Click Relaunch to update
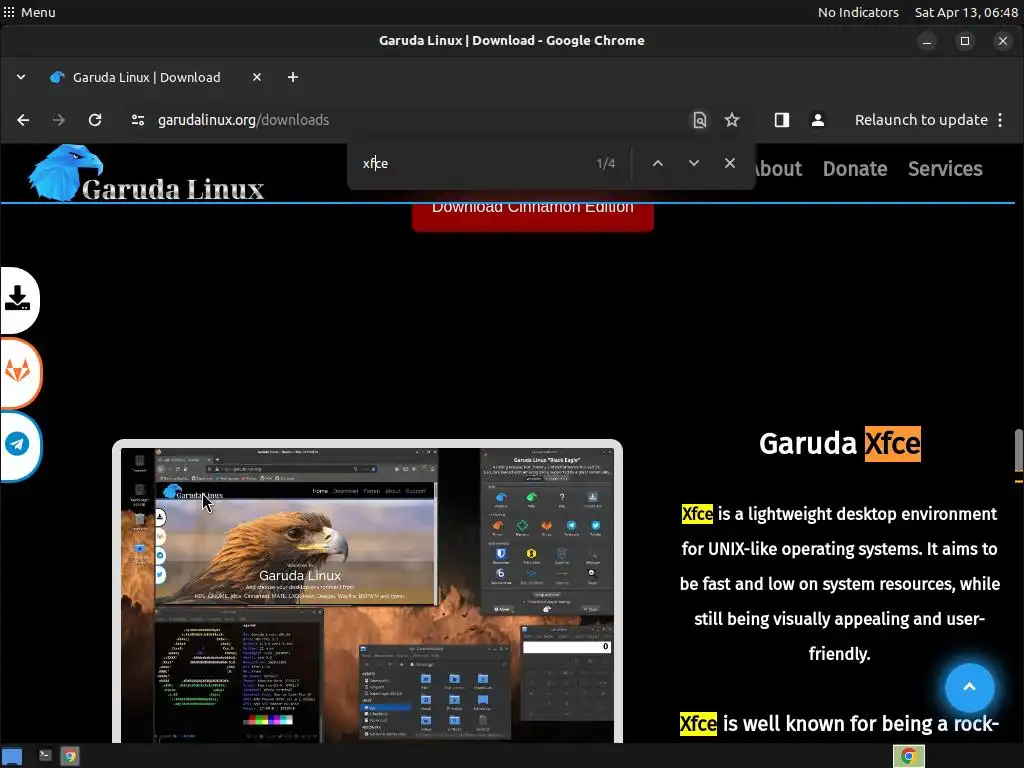1024x768 pixels. point(921,120)
